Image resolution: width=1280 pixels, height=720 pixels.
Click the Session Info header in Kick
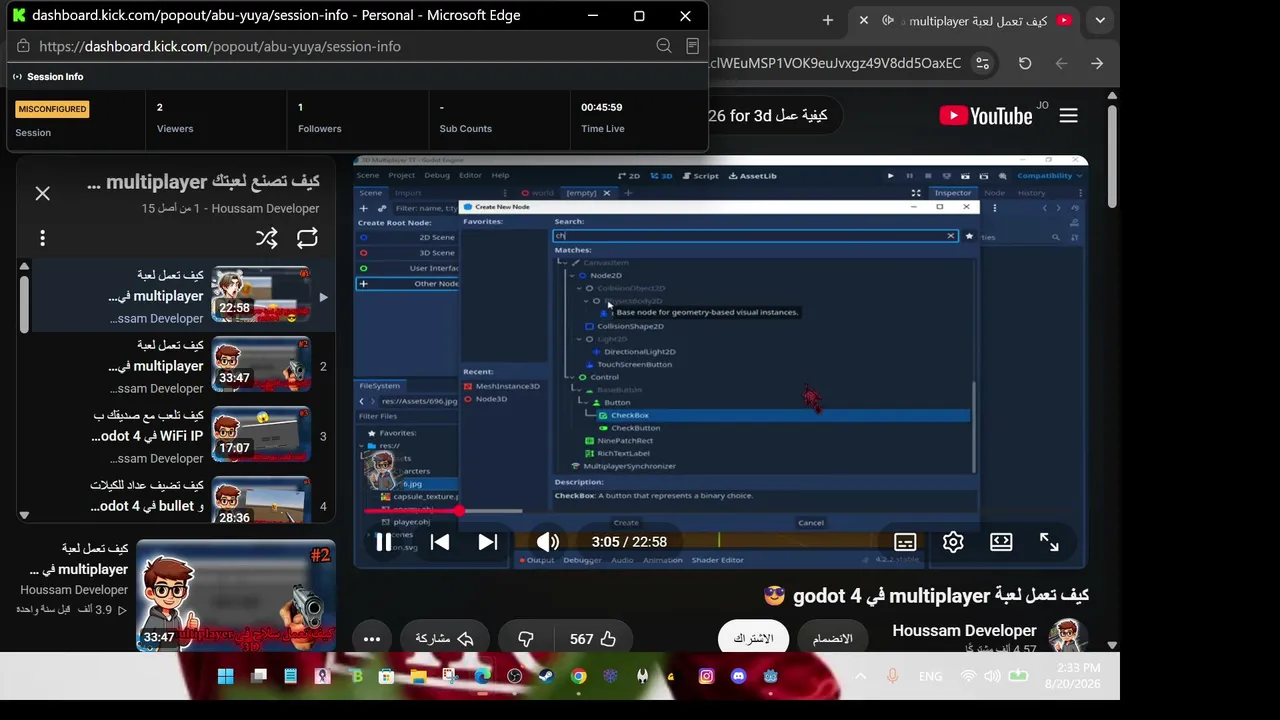55,77
